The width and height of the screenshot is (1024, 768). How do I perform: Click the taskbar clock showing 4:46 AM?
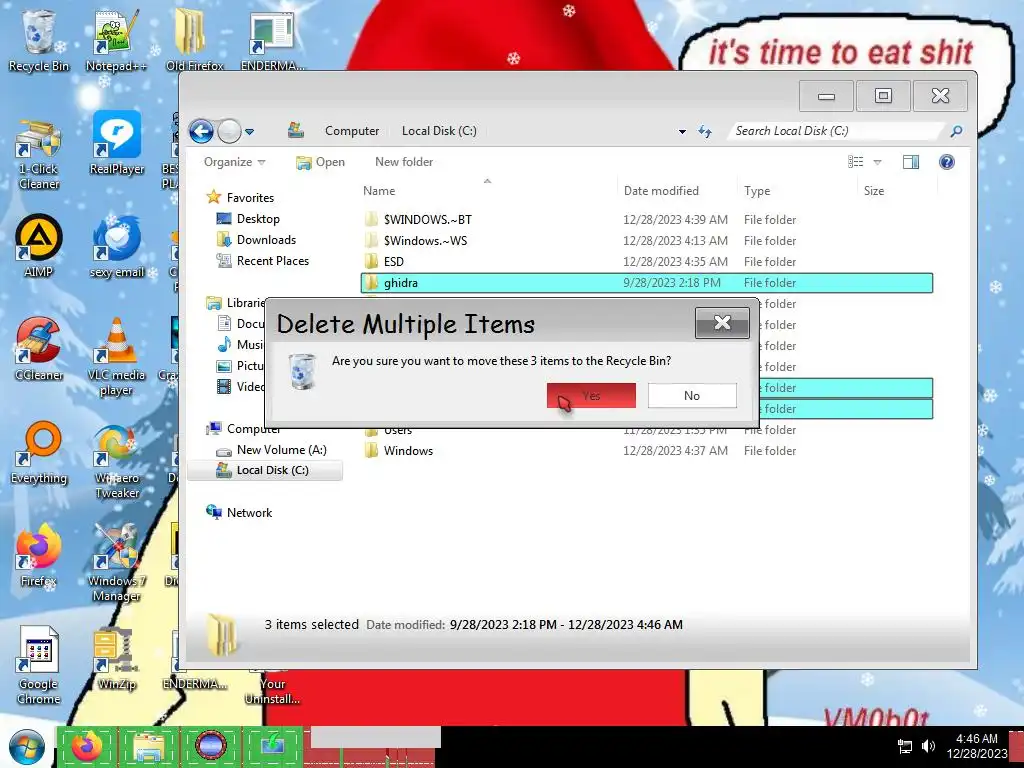coord(977,746)
